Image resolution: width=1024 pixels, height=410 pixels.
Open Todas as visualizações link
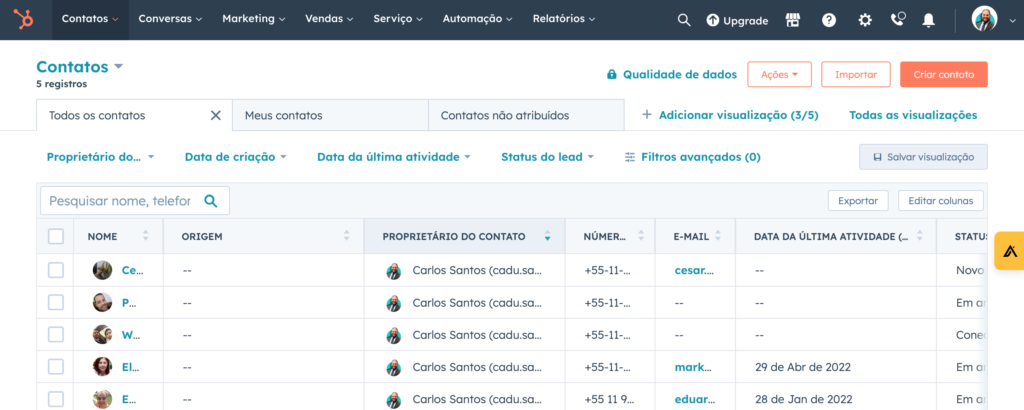913,115
